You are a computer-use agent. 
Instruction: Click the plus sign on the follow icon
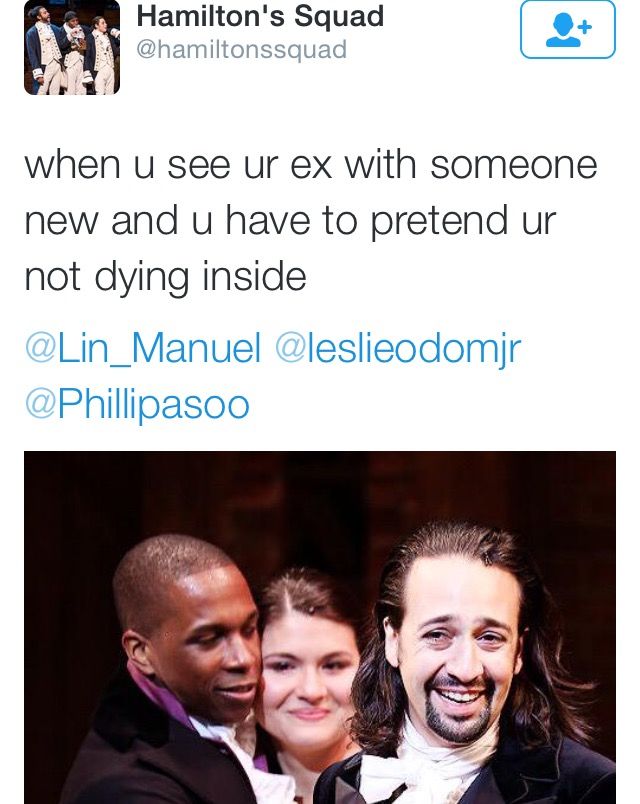click(586, 27)
